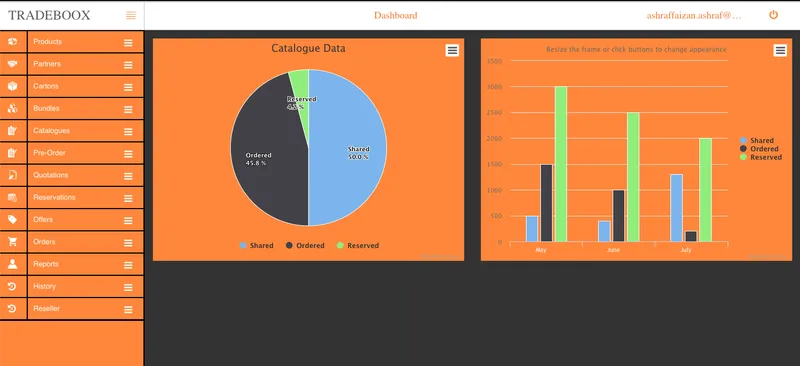
Task: Click the green Reserved bar for July
Action: 705,190
